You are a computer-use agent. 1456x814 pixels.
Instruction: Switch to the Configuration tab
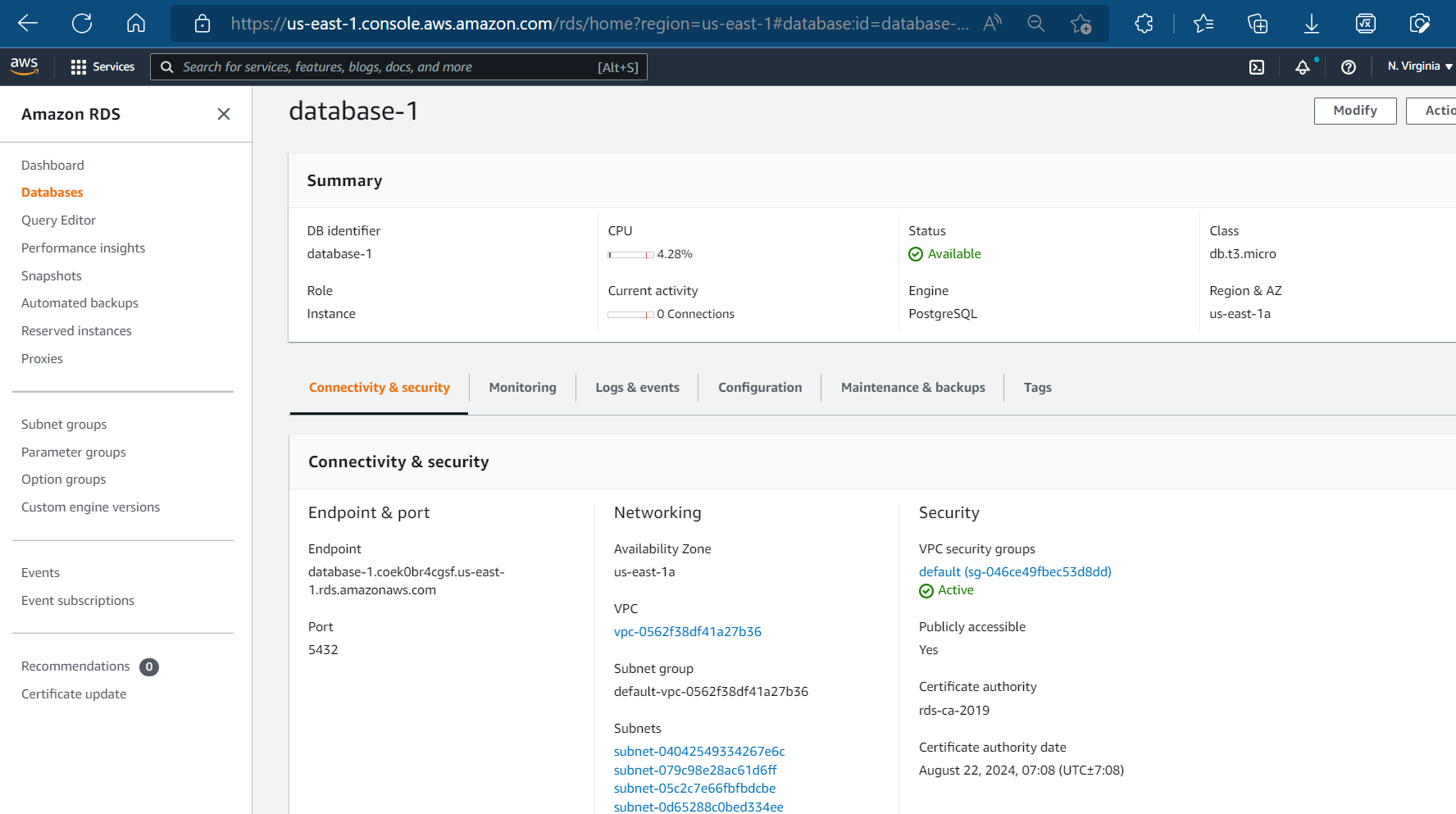pos(760,388)
